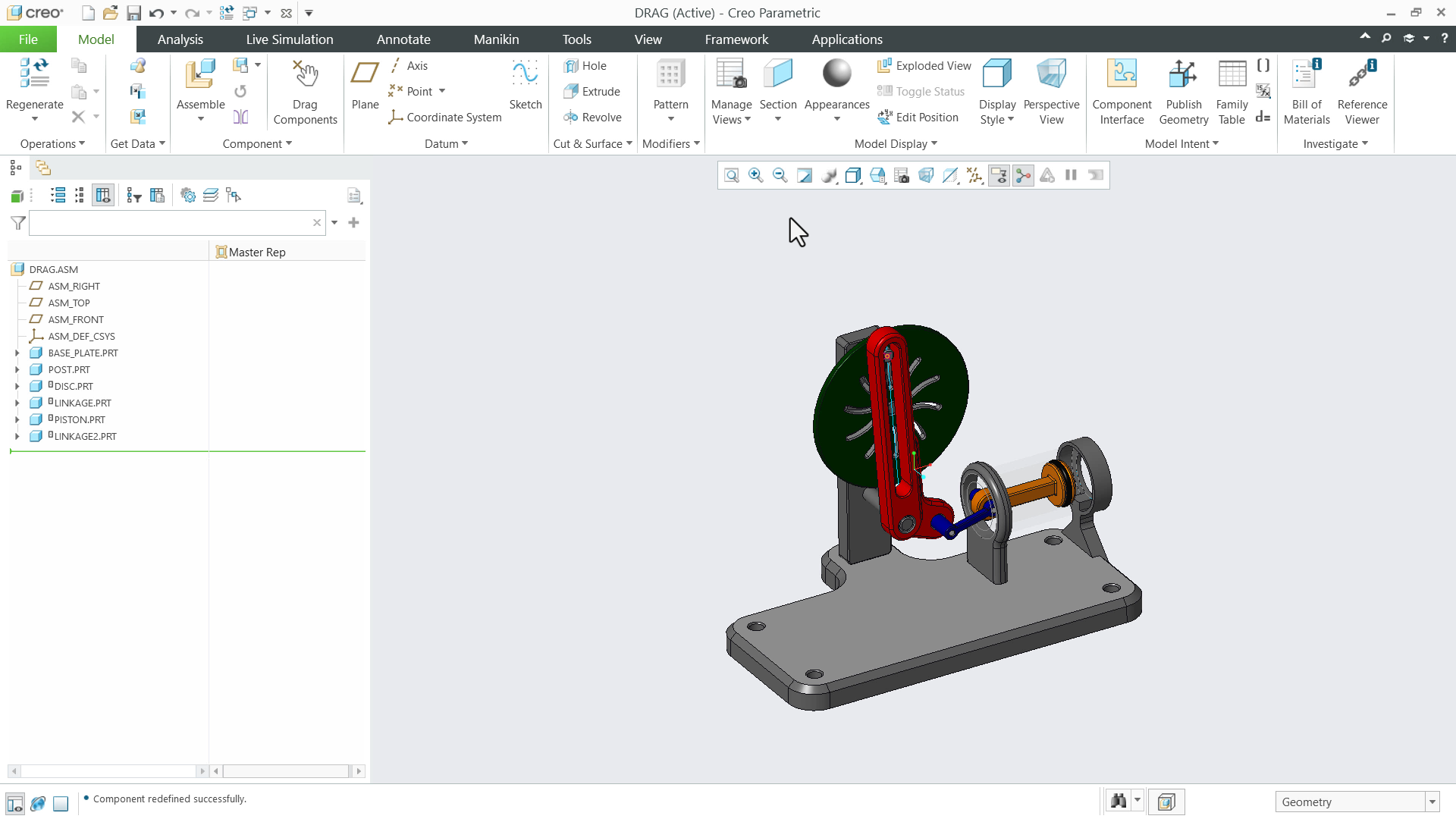Click the Publish Geometry icon

(x=1183, y=92)
